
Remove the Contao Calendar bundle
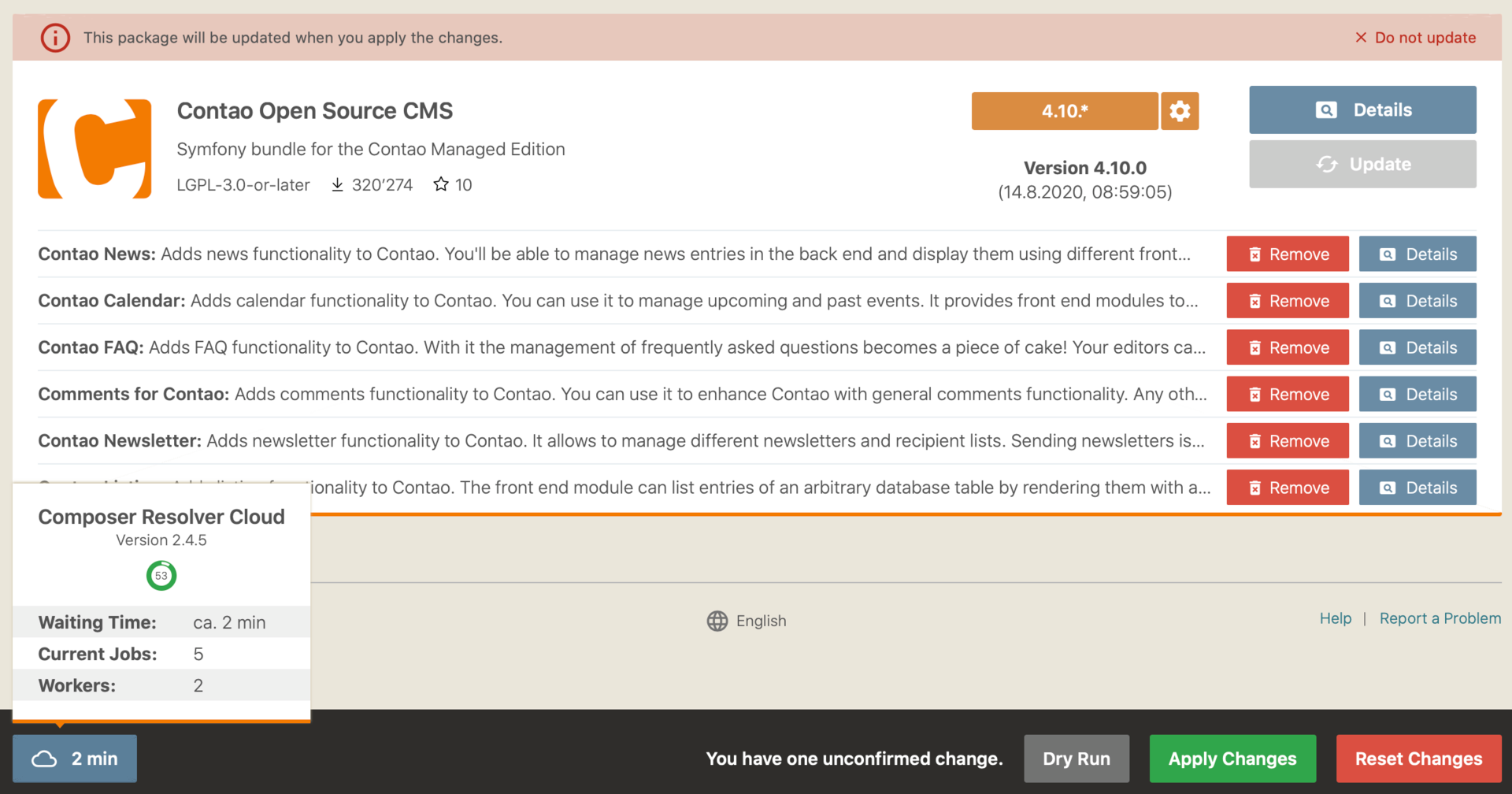click(x=1288, y=301)
